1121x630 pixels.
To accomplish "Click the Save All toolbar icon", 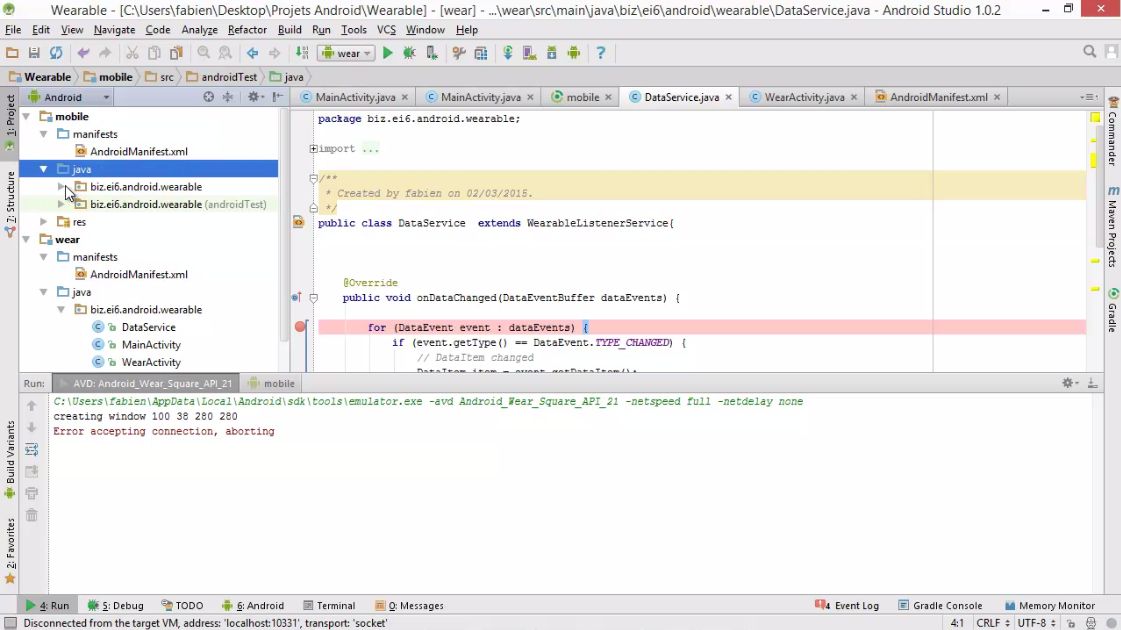I will [x=34, y=51].
